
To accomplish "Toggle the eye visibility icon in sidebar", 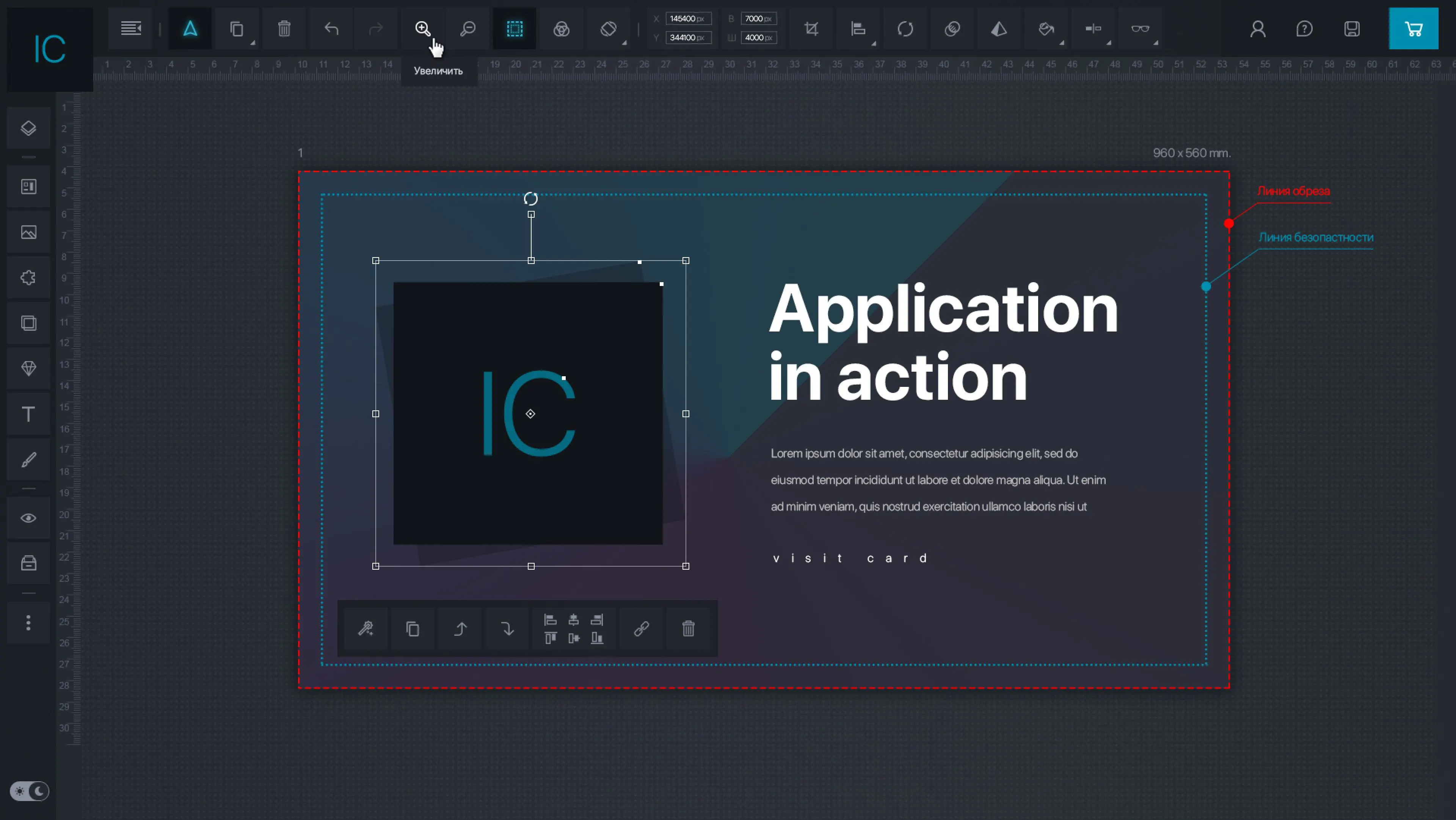I will [28, 518].
